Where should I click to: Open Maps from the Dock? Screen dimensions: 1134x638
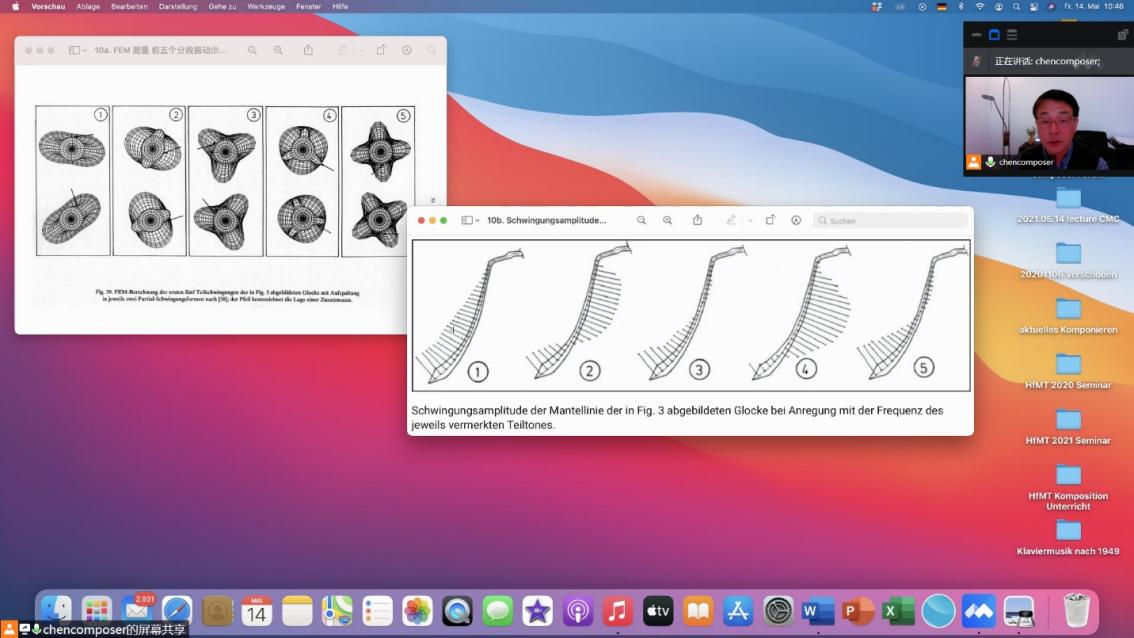coord(337,612)
